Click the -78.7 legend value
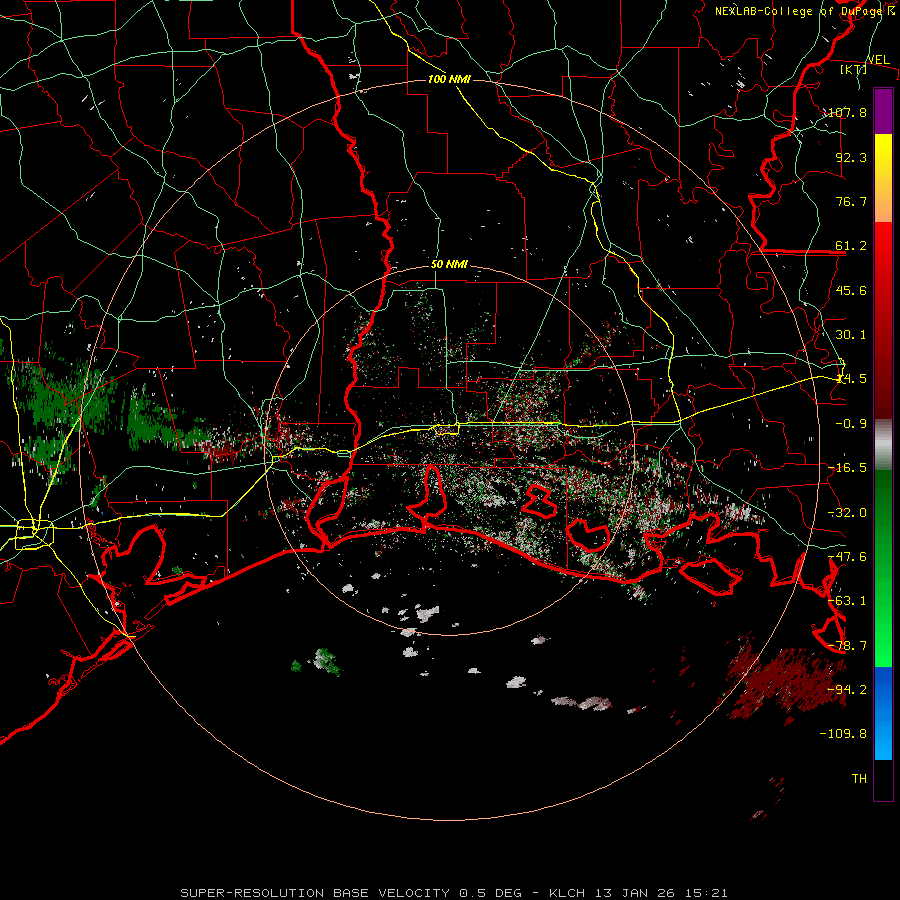The image size is (900, 900). point(848,646)
